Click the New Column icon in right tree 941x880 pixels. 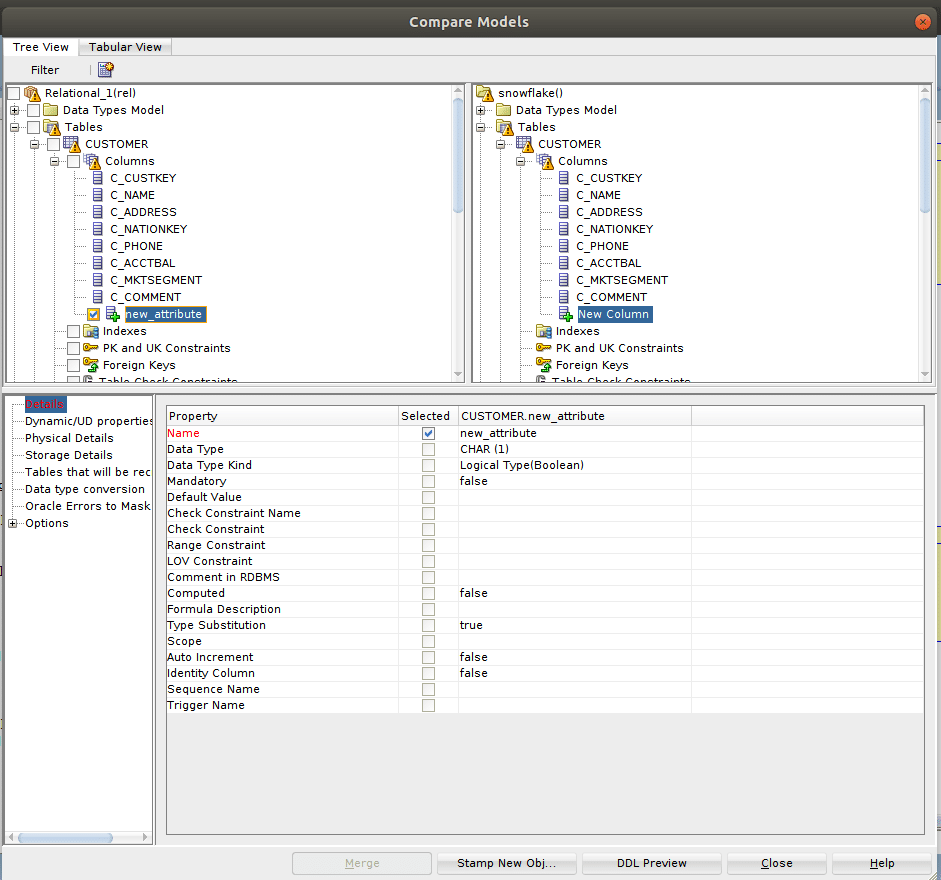coord(565,314)
